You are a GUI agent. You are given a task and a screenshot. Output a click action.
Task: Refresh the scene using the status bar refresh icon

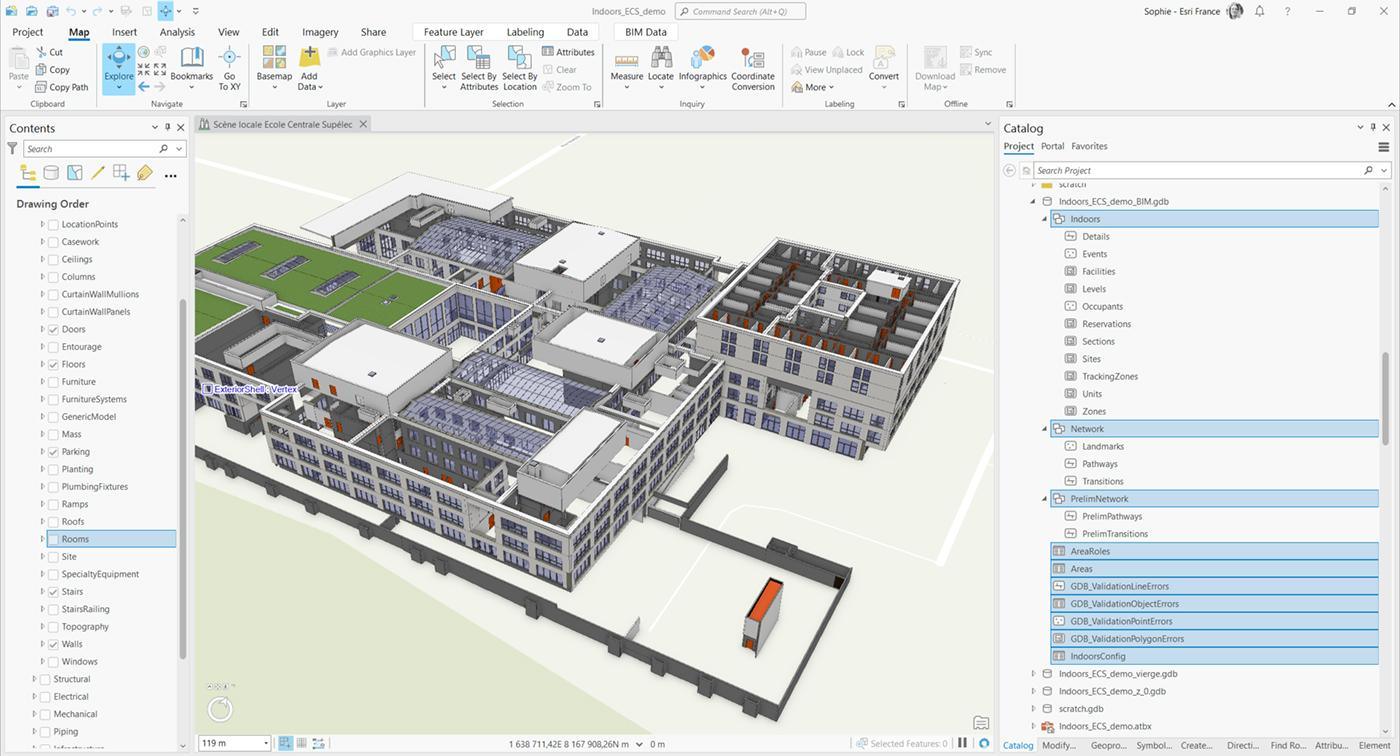tap(984, 743)
